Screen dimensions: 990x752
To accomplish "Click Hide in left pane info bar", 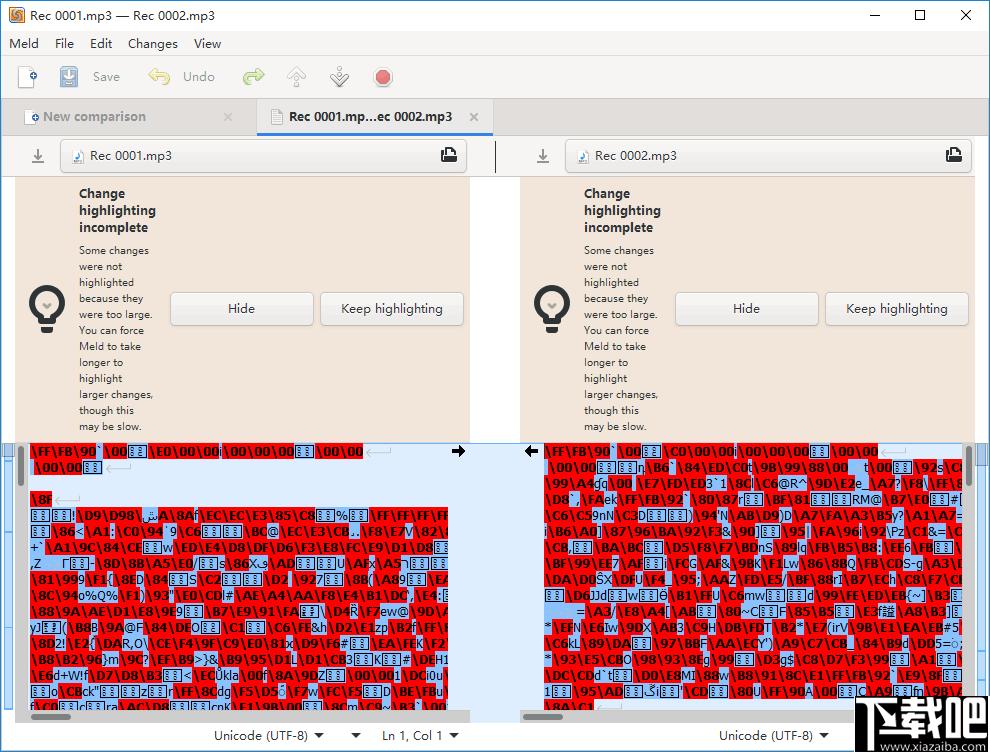I will tap(242, 309).
